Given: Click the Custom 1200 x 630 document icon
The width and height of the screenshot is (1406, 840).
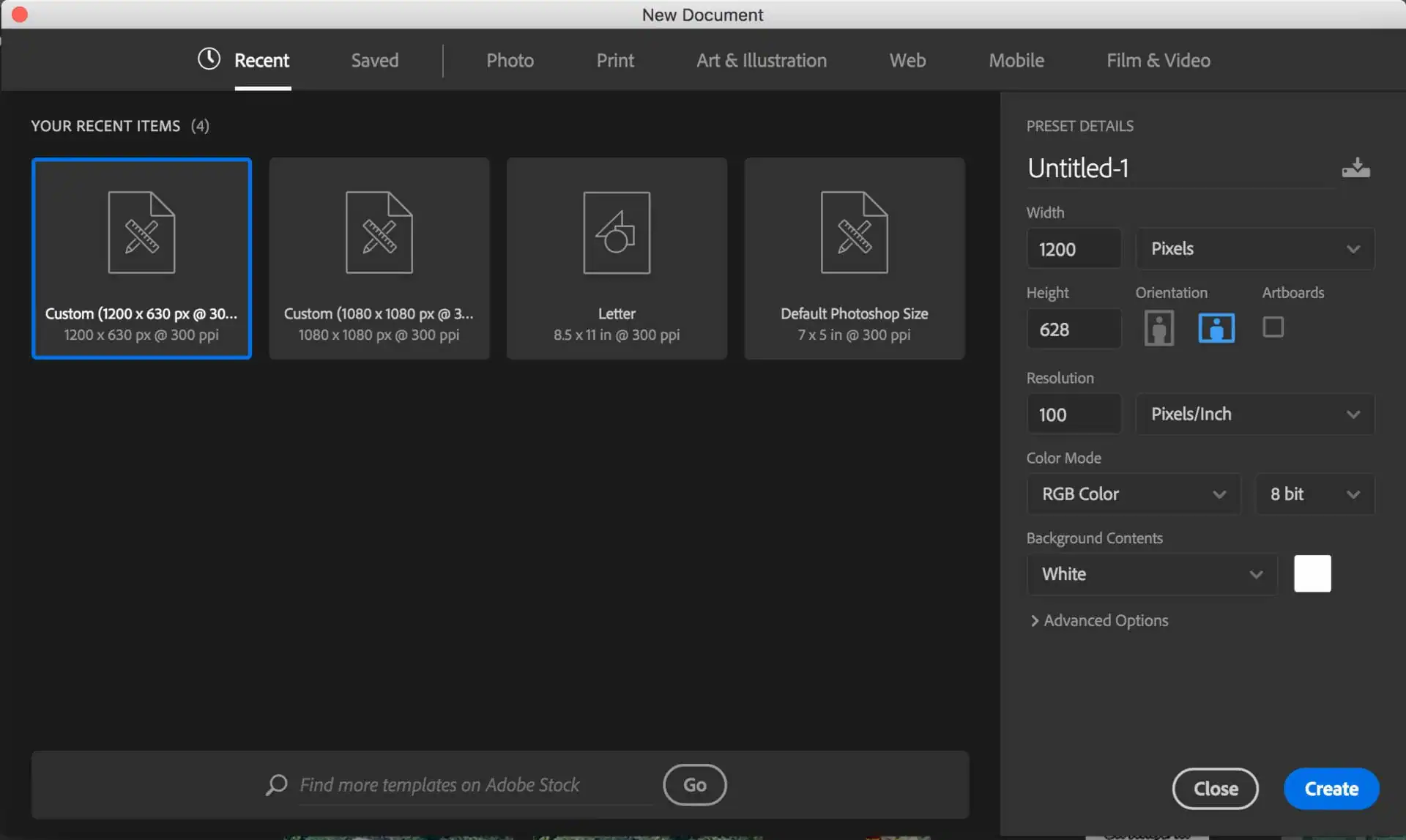Looking at the screenshot, I should [x=141, y=232].
